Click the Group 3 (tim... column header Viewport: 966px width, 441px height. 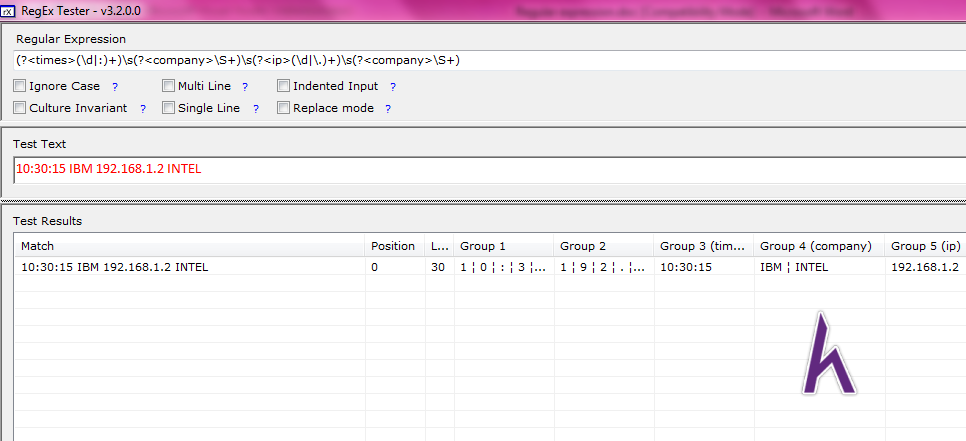pyautogui.click(x=704, y=246)
